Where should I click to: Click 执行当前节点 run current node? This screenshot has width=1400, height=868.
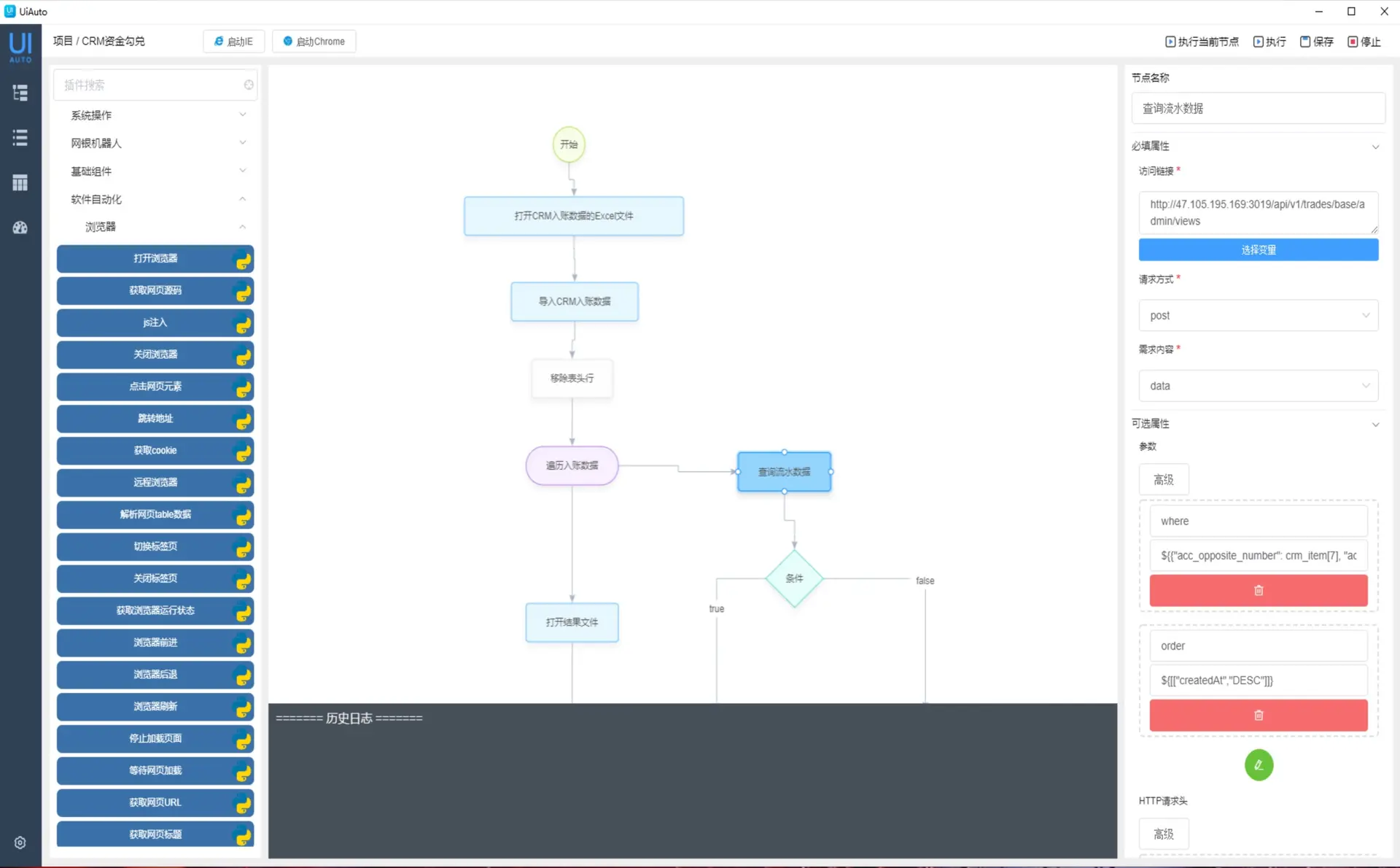click(x=1202, y=42)
